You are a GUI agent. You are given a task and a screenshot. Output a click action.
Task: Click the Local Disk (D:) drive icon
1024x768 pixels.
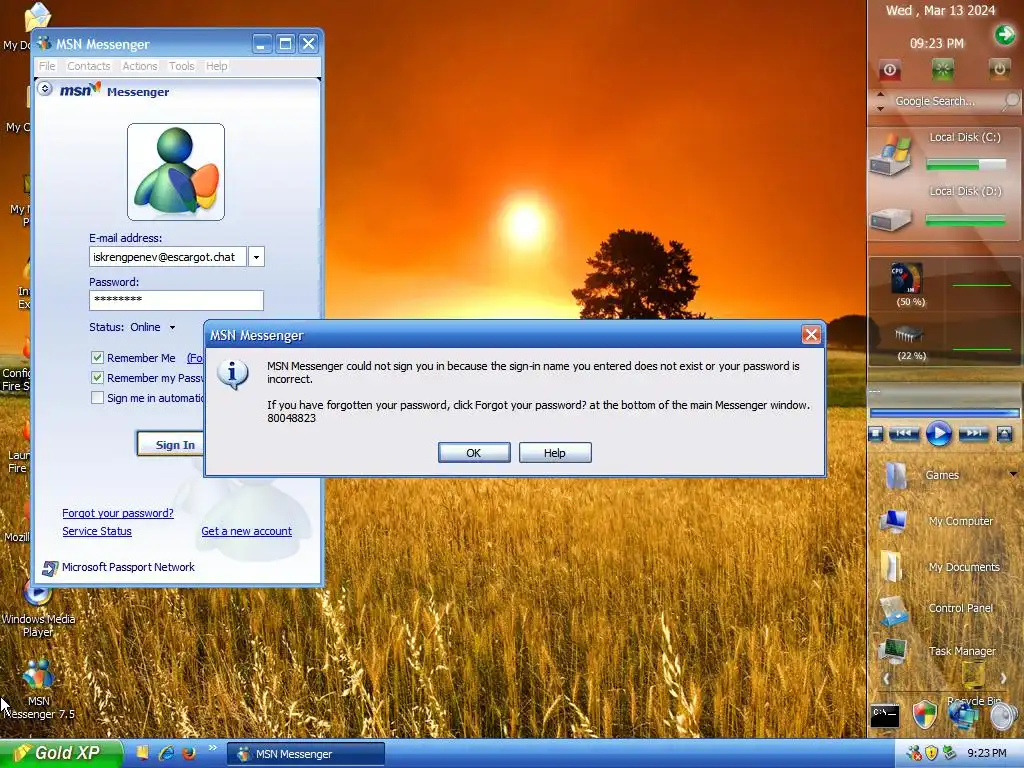coord(889,219)
